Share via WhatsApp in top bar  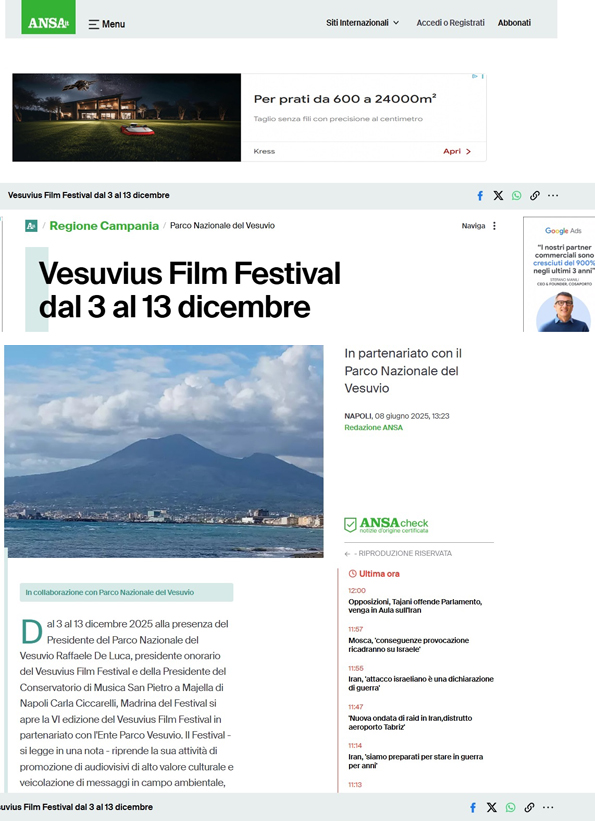(516, 196)
